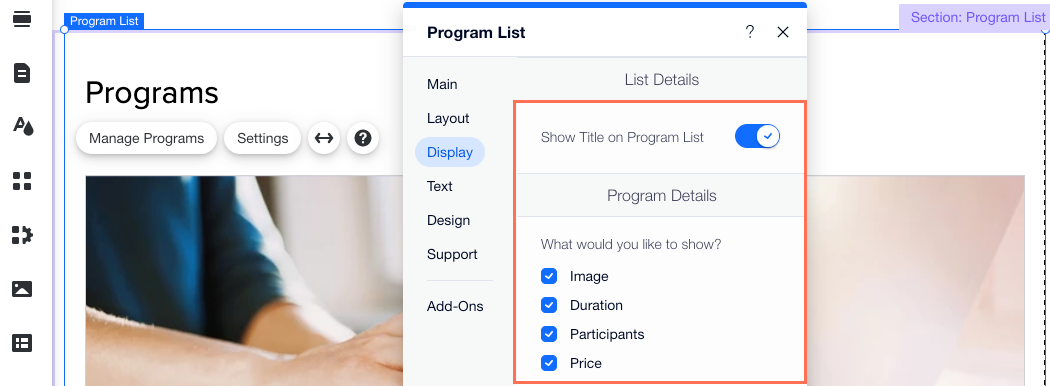Switch to the Design tab
The image size is (1050, 386).
click(449, 220)
